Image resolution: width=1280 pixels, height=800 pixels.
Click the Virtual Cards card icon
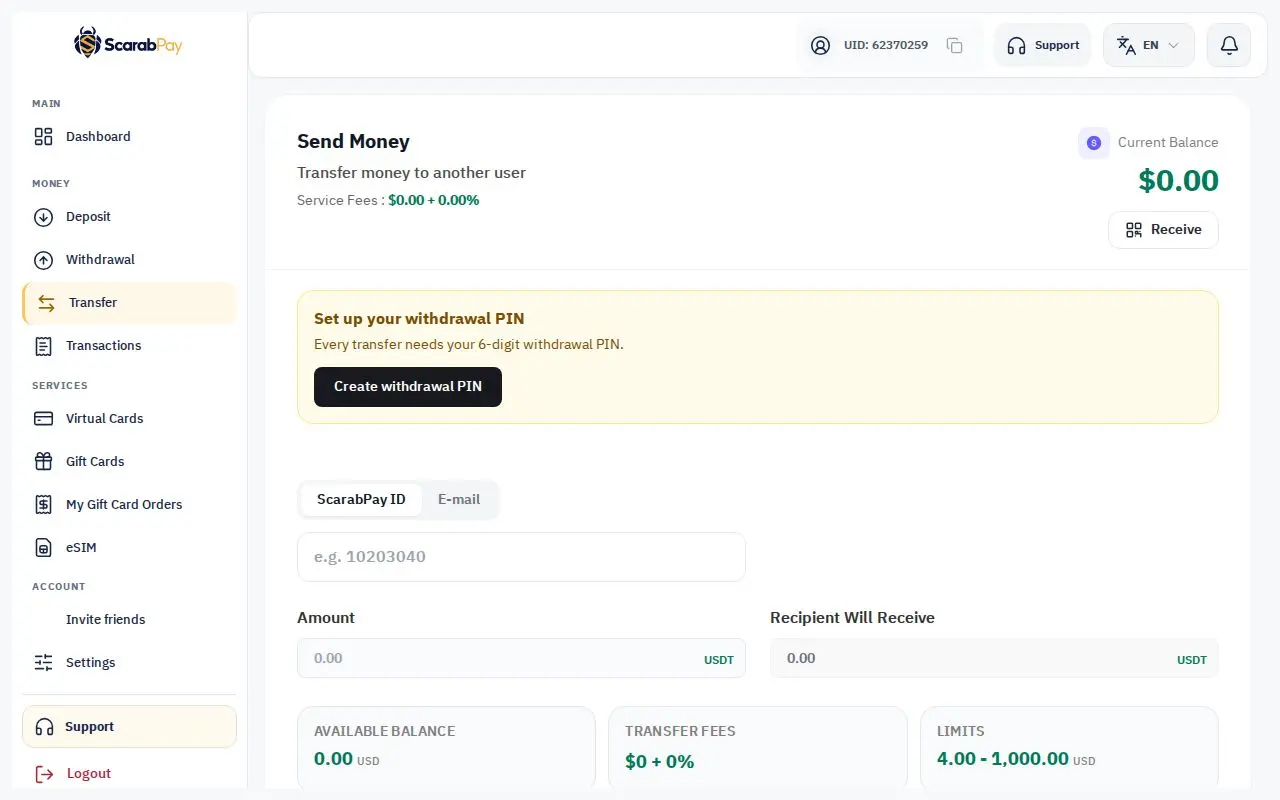43,419
